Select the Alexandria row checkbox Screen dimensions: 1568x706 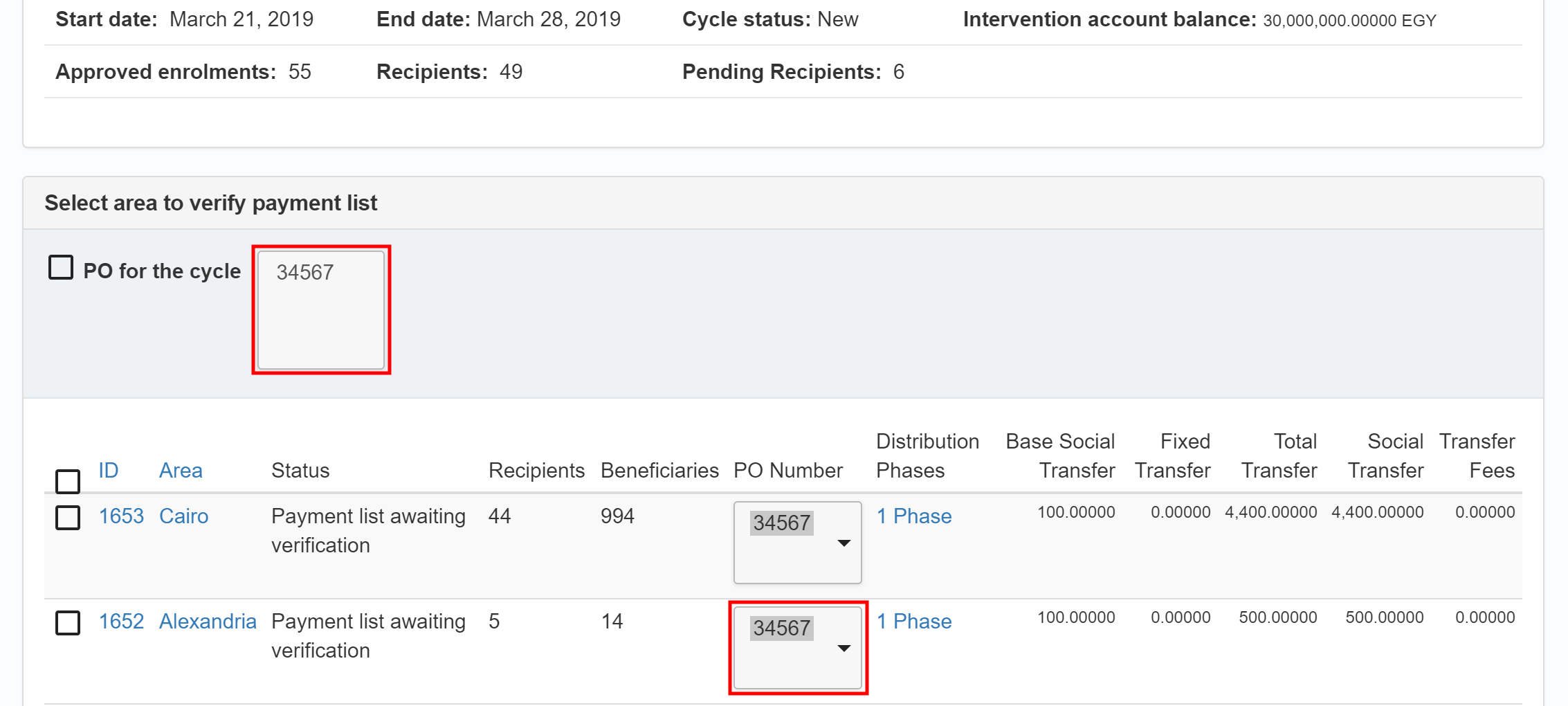click(68, 623)
